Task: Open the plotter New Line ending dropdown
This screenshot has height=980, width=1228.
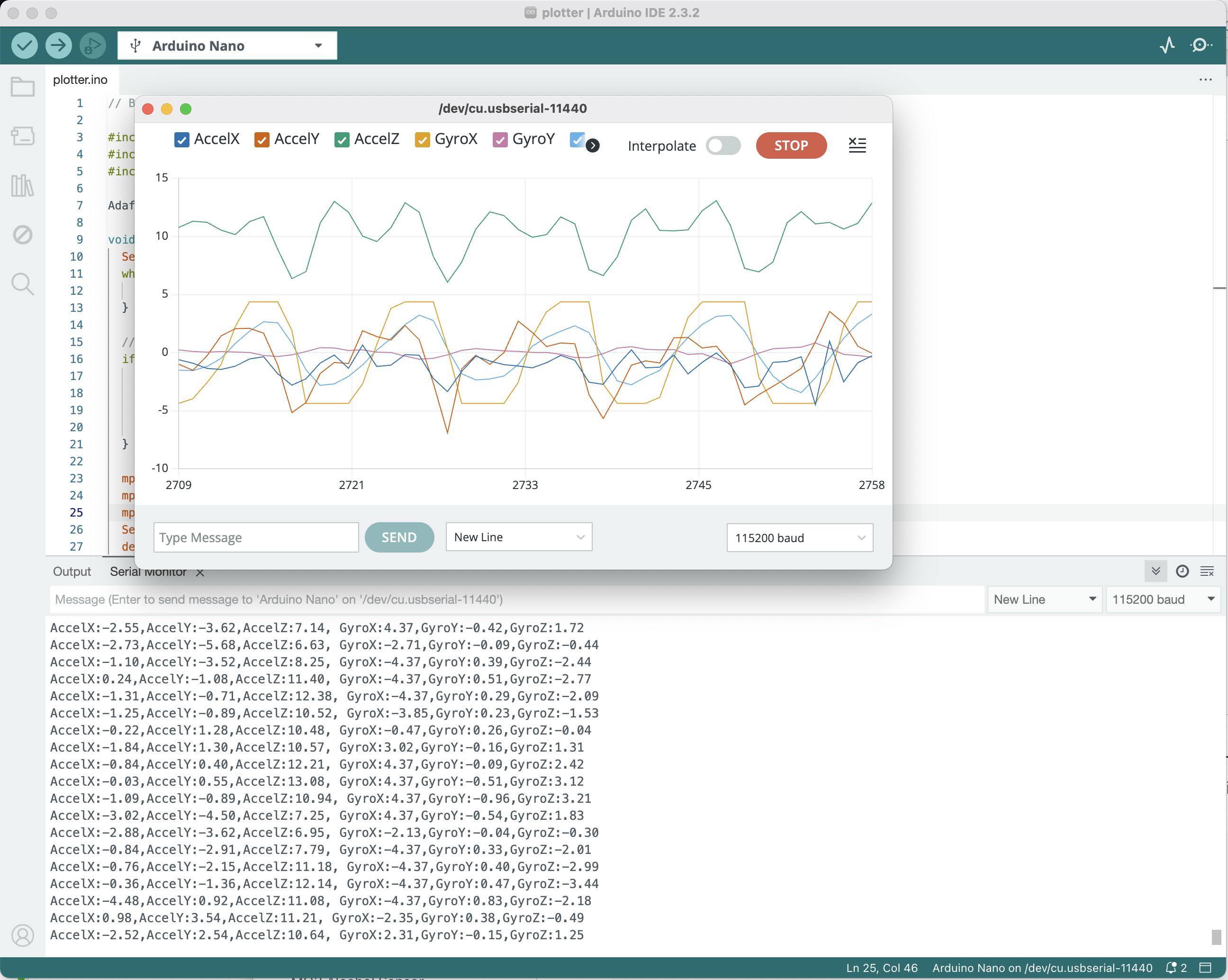Action: (519, 537)
